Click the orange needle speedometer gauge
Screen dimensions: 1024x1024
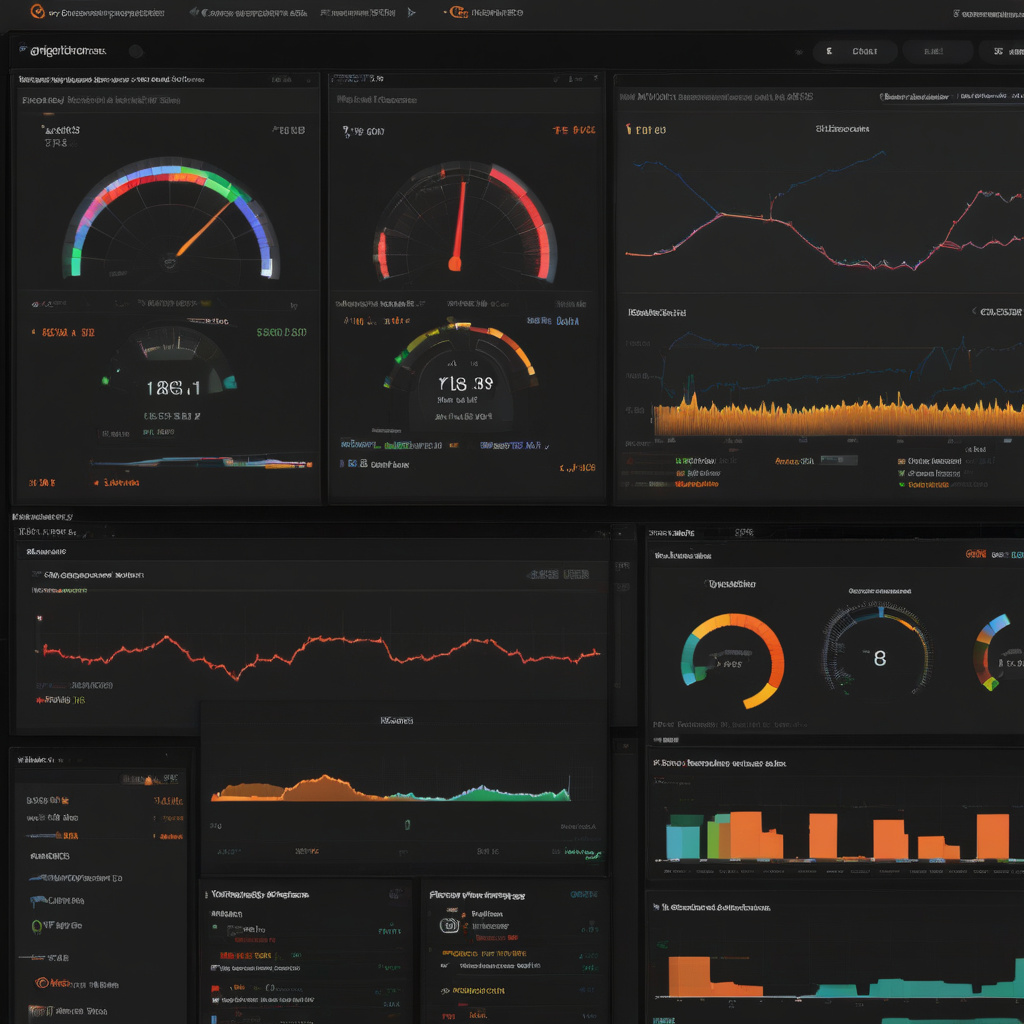171,221
